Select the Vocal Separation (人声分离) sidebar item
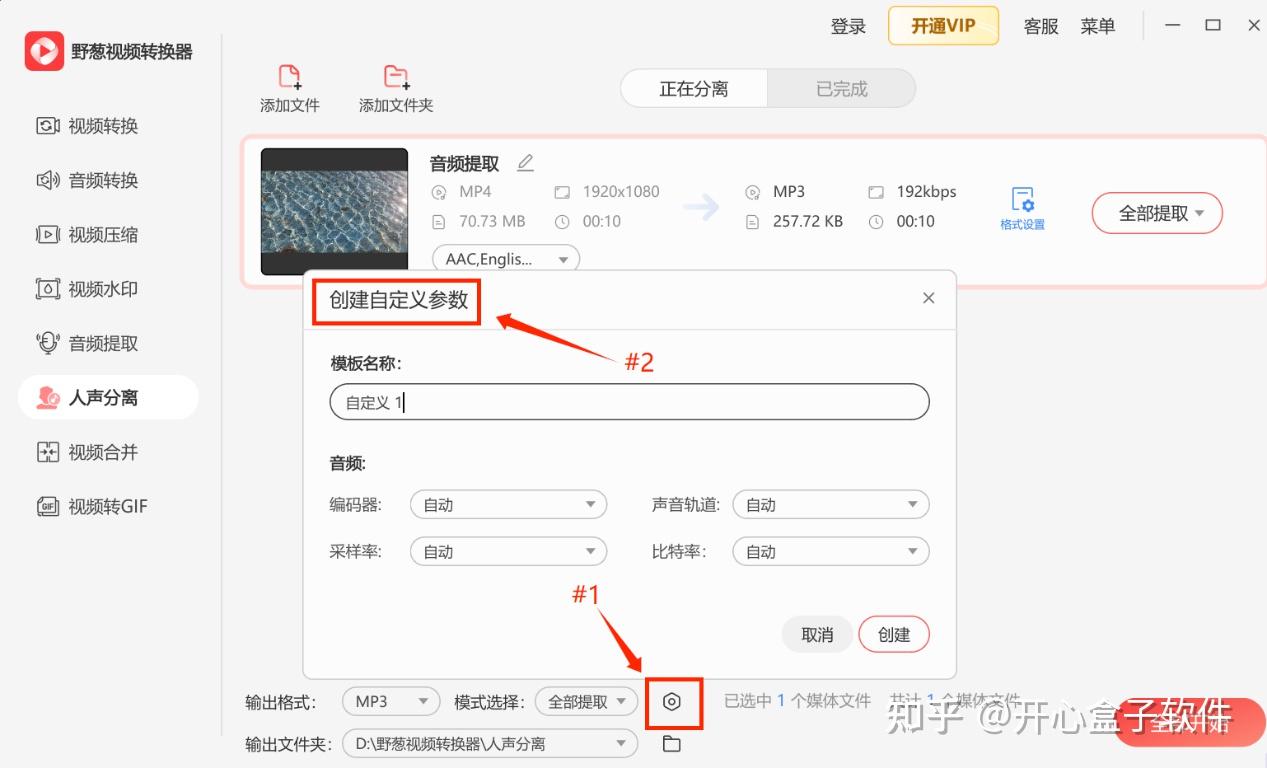Image resolution: width=1267 pixels, height=768 pixels. (108, 397)
